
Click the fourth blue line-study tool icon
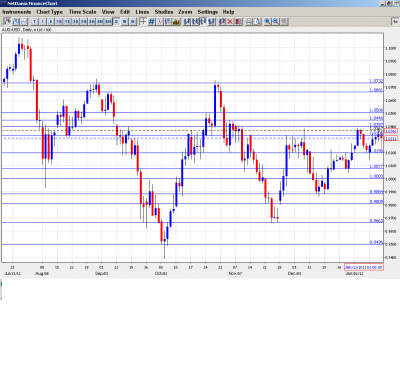pyautogui.click(x=212, y=22)
